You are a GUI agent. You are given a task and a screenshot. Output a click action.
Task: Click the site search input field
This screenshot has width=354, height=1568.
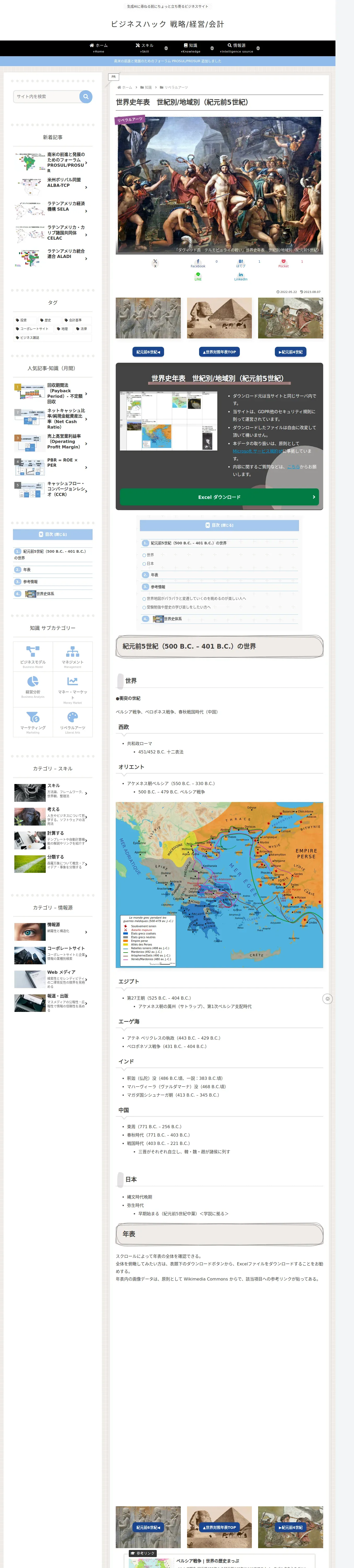click(x=47, y=96)
